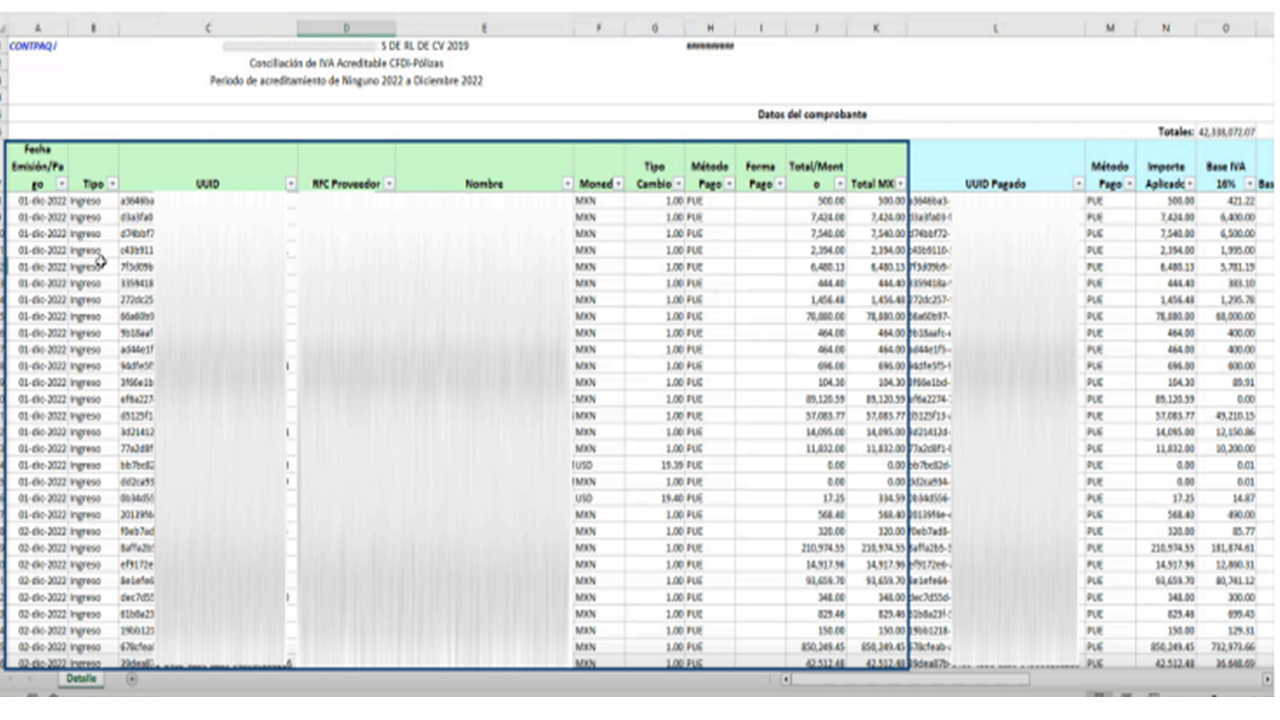The image size is (1280, 720).
Task: Select UUID cell starting with a3646ba
Action: [208, 201]
